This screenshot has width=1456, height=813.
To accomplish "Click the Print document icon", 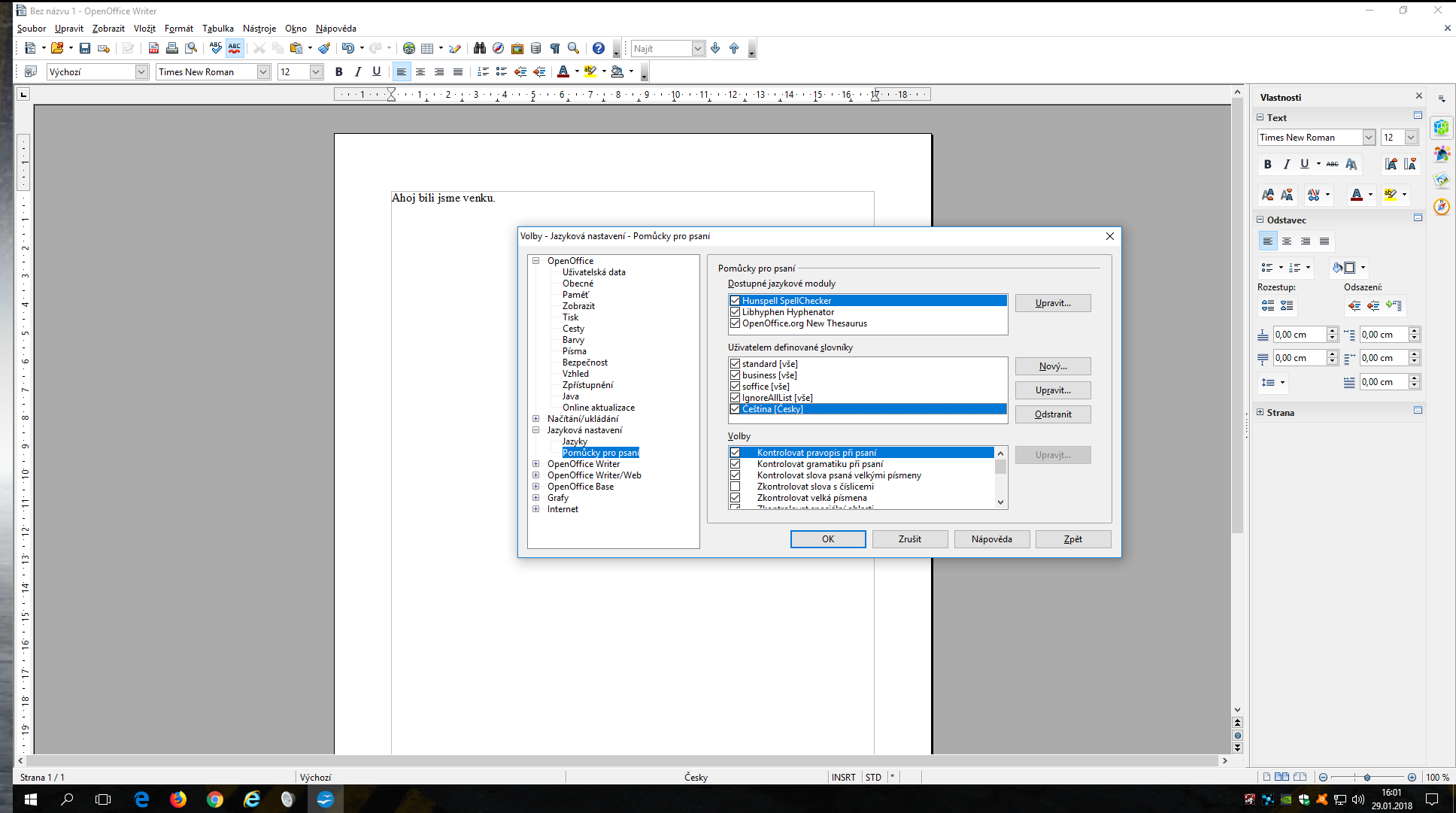I will [x=172, y=48].
